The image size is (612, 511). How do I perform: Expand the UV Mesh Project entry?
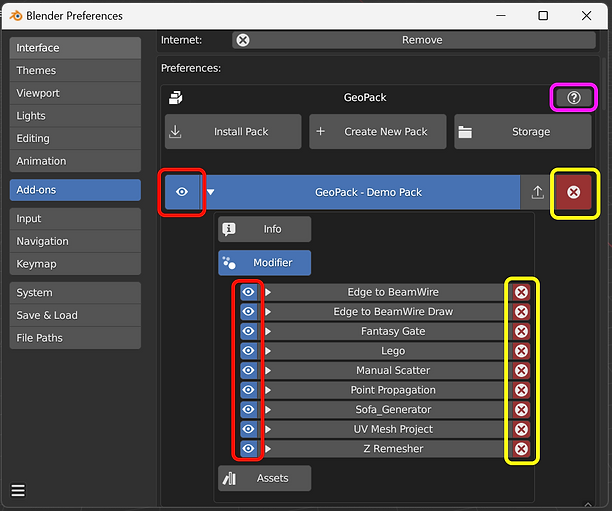tap(268, 429)
